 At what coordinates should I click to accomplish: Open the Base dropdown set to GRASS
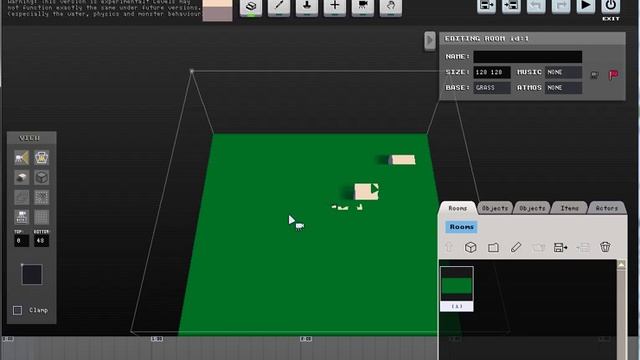pyautogui.click(x=492, y=88)
